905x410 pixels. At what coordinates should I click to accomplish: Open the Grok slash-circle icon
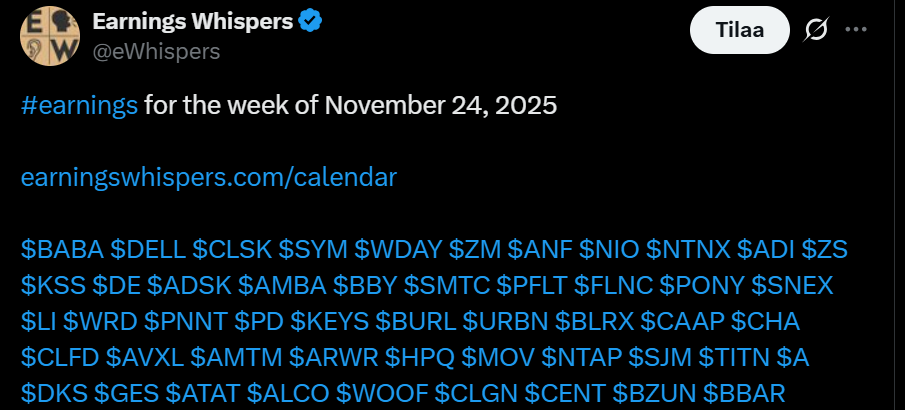(816, 29)
